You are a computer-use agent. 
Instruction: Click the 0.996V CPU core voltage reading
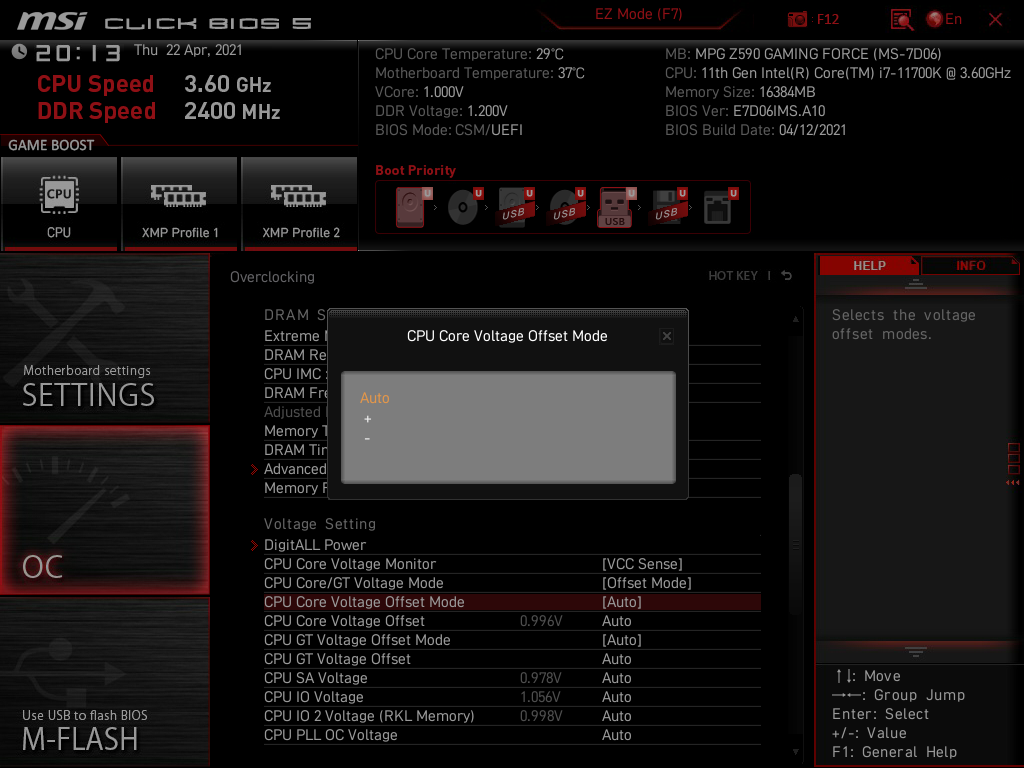tap(541, 621)
